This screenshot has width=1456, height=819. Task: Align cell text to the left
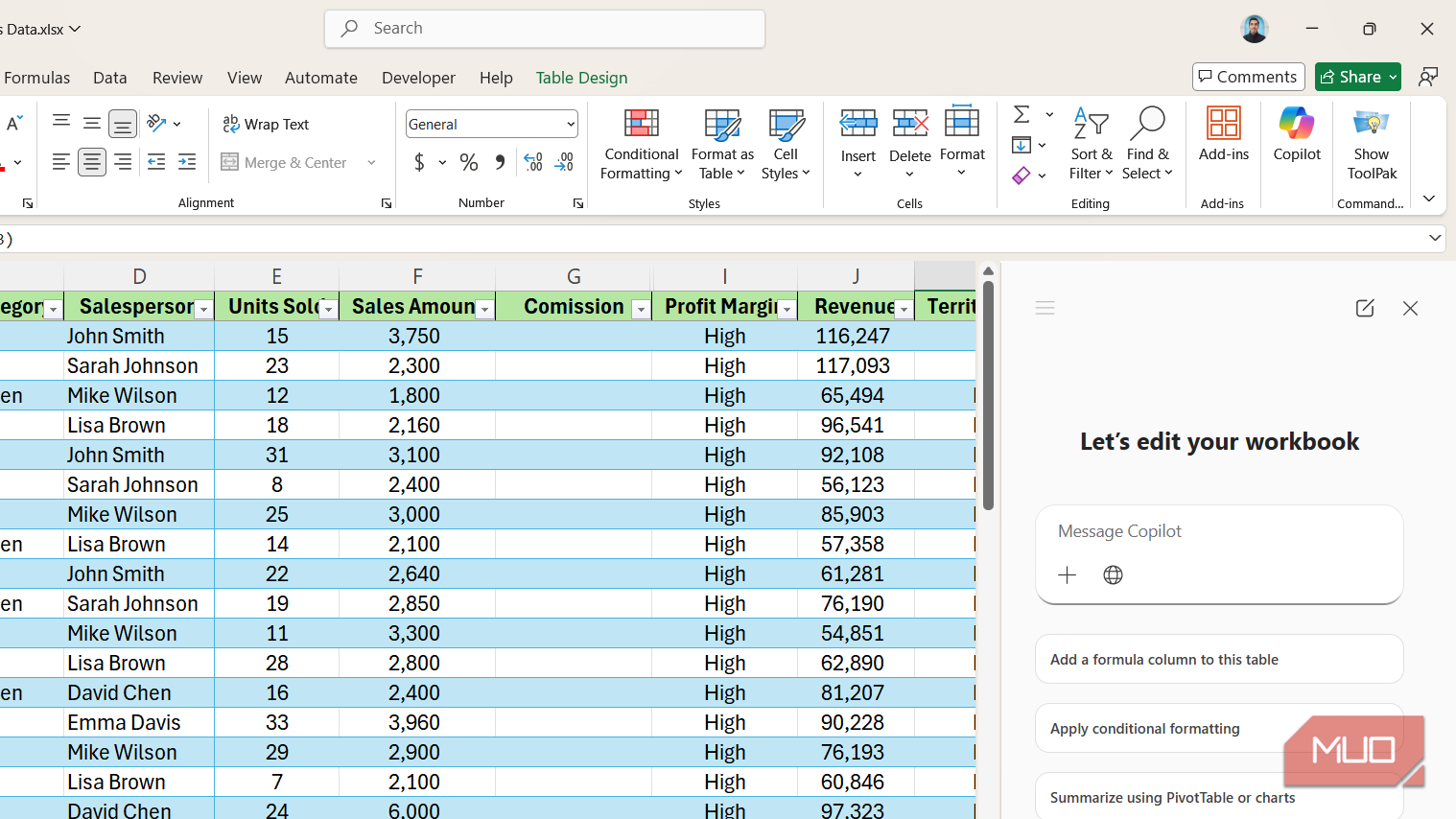click(x=61, y=162)
